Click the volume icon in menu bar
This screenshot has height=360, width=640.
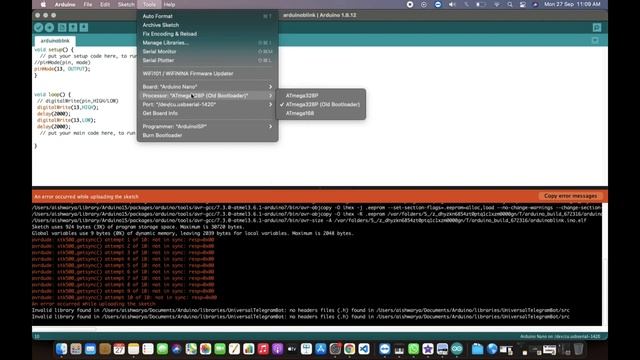(x=452, y=4)
